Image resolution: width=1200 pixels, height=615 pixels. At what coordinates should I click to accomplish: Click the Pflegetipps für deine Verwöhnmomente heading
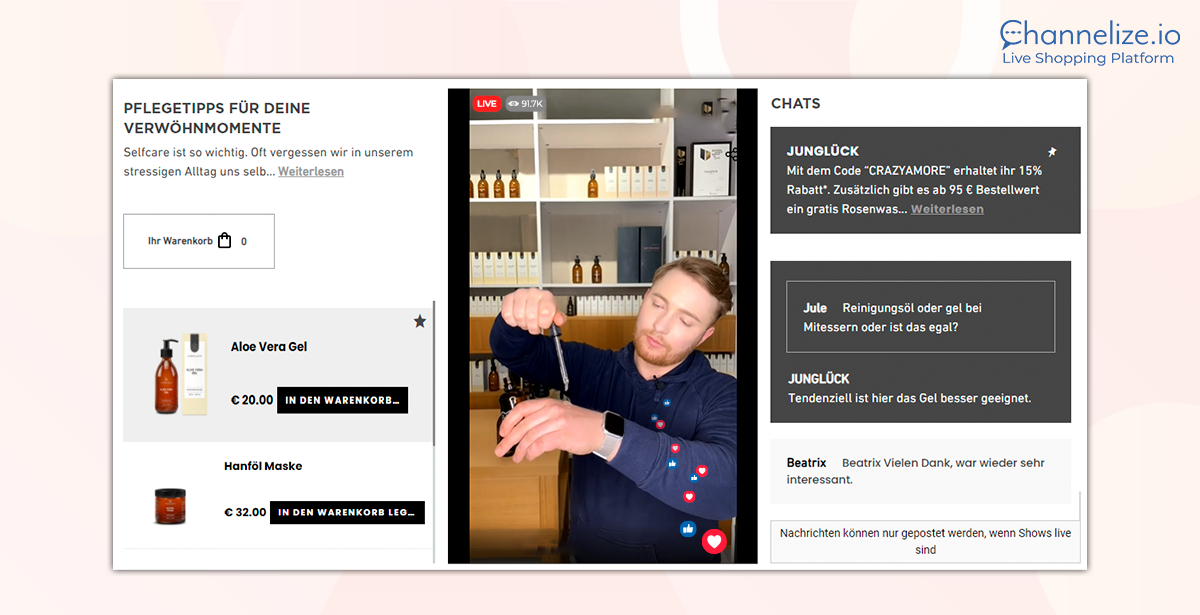(217, 118)
